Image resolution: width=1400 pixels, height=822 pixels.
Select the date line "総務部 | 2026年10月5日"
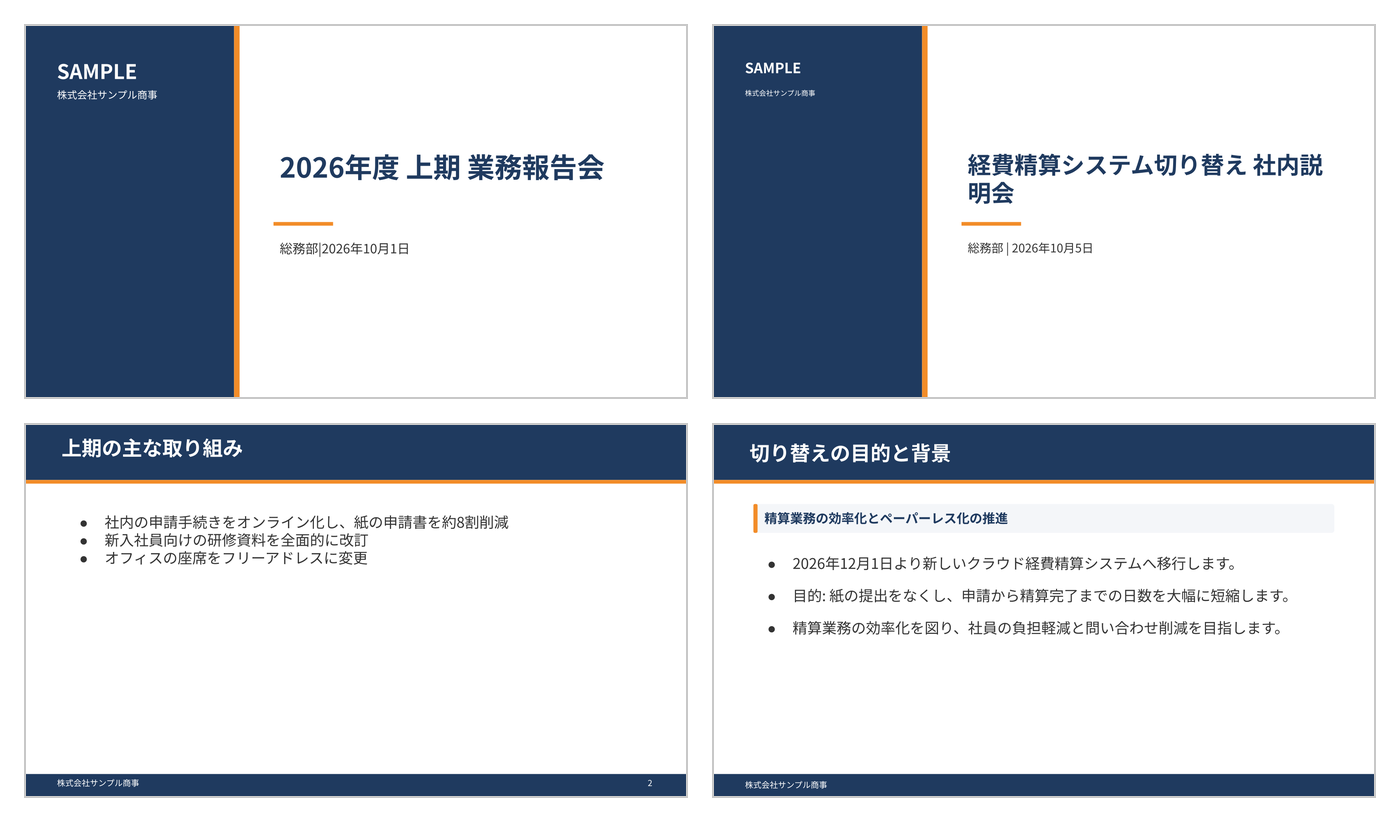(x=1030, y=248)
